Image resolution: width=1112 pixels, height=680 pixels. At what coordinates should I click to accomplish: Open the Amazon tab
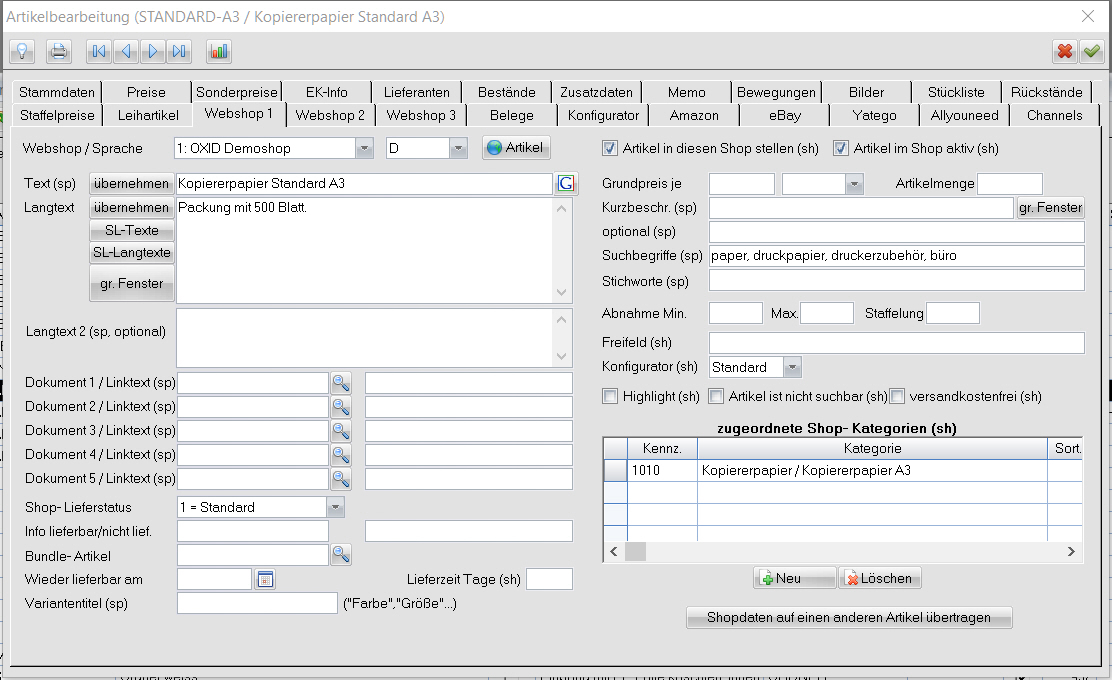[x=694, y=115]
